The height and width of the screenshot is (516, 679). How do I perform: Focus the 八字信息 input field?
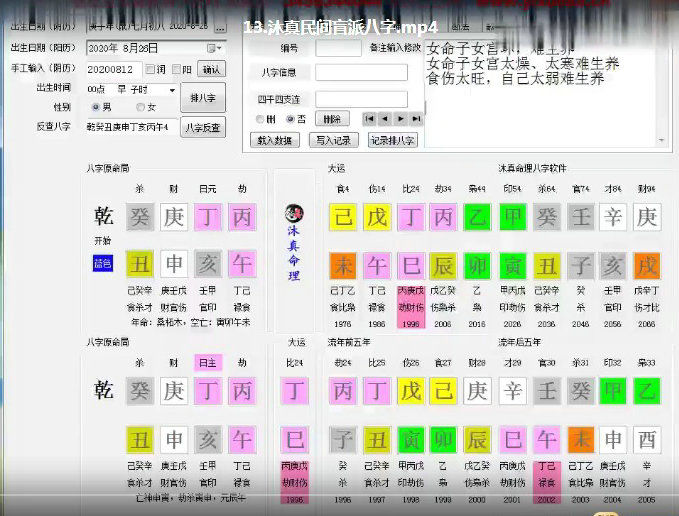coord(361,72)
